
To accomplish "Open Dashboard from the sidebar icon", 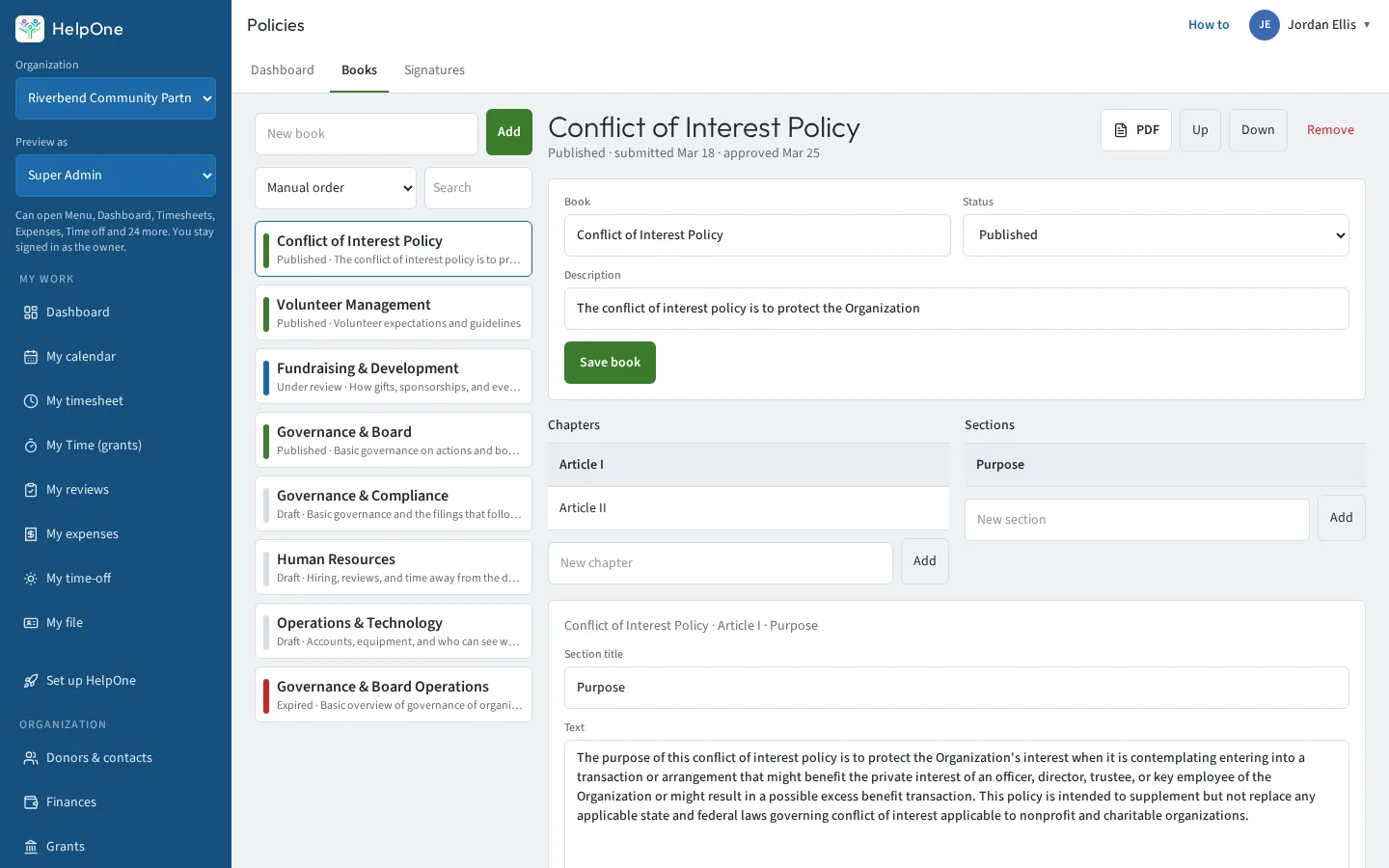I will point(31,312).
